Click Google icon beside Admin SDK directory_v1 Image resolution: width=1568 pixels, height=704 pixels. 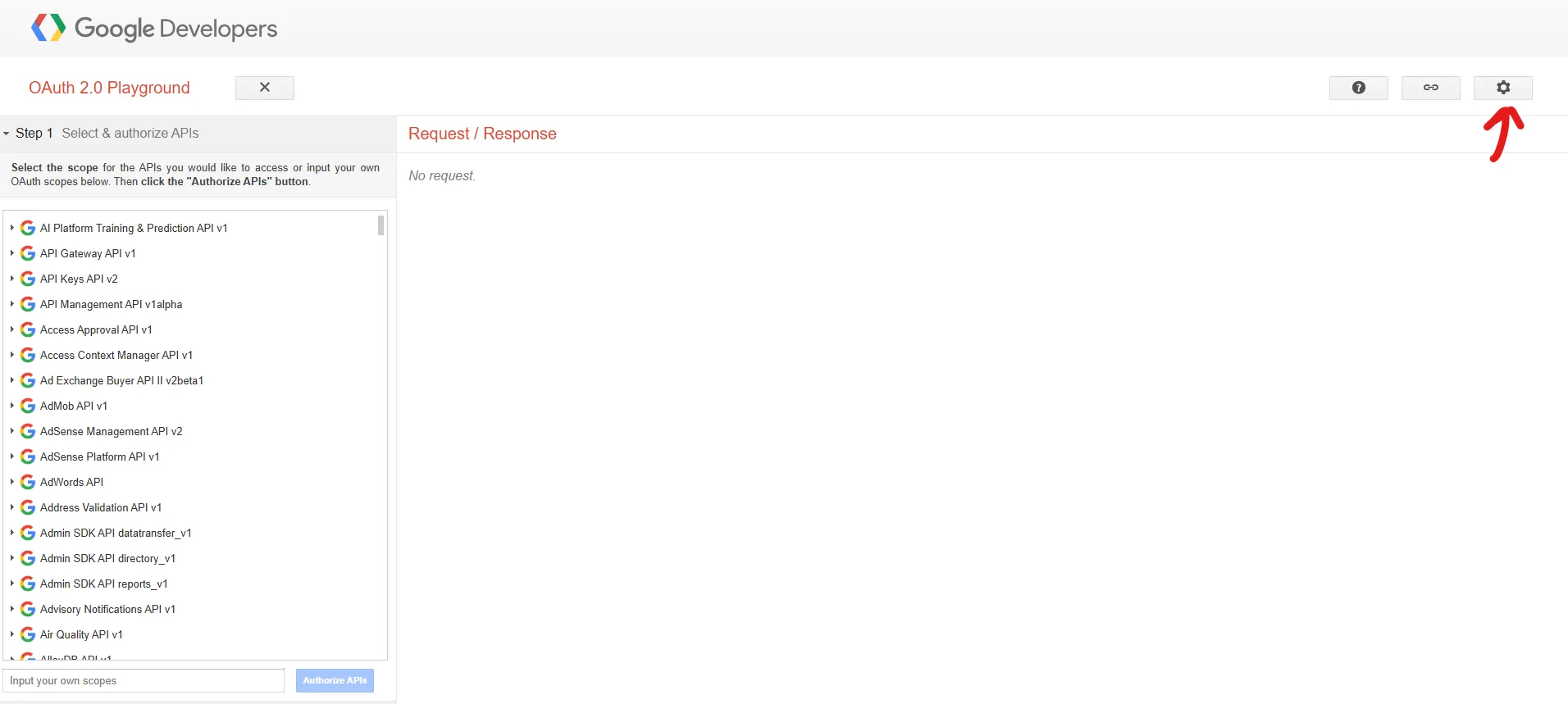(28, 558)
